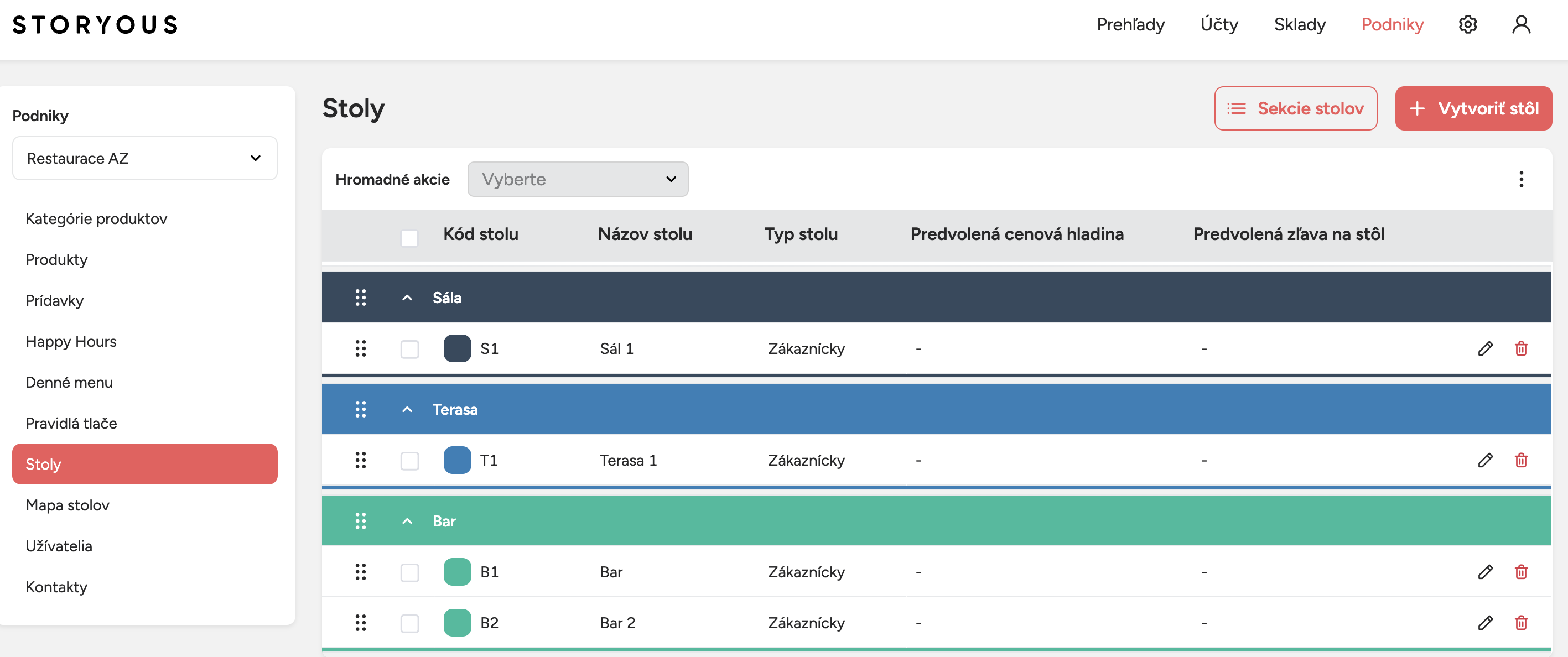Viewport: 1568px width, 657px height.
Task: Open the user profile icon
Action: [x=1520, y=24]
